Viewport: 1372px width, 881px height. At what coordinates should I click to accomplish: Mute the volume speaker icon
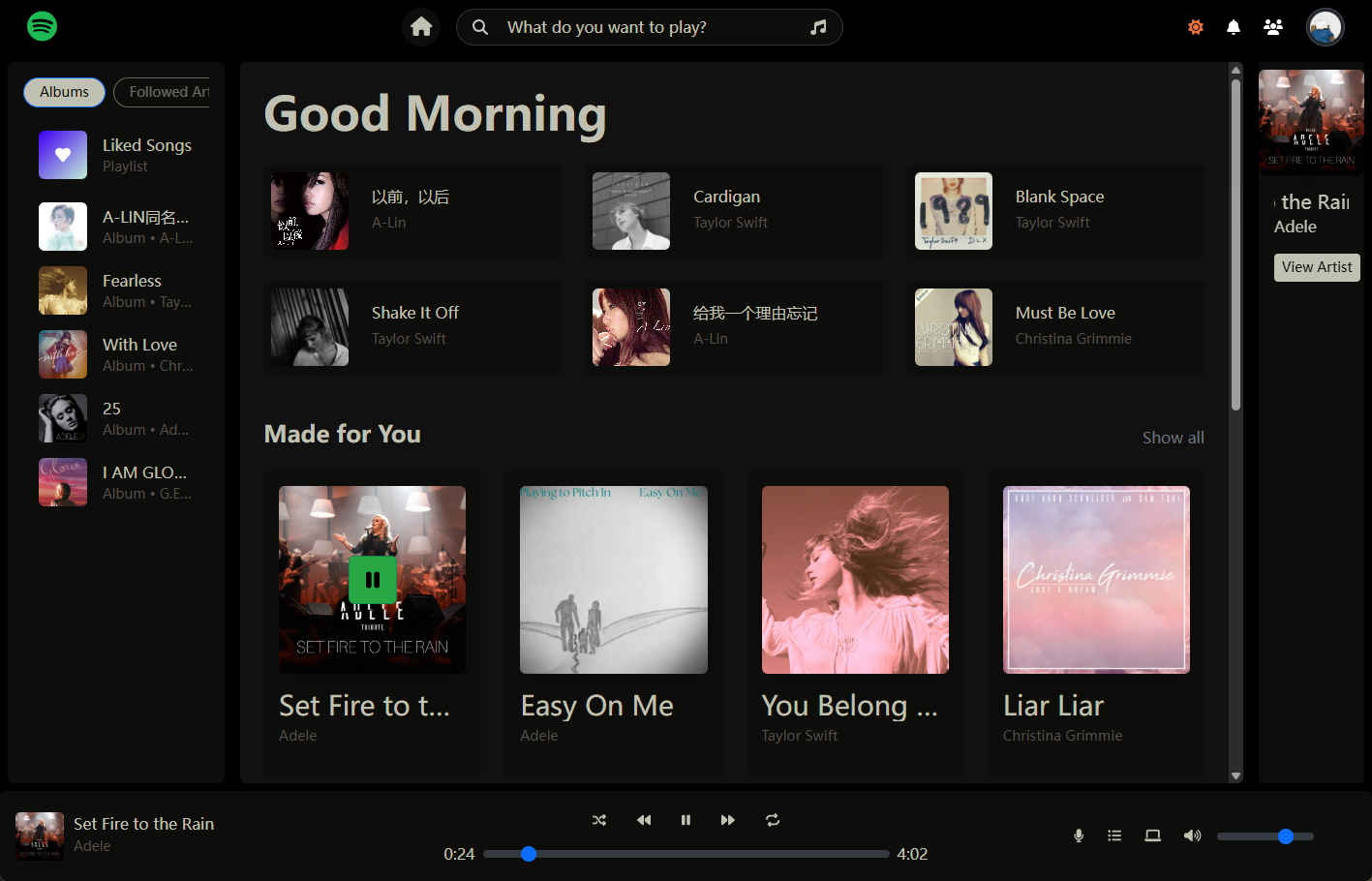pyautogui.click(x=1192, y=835)
